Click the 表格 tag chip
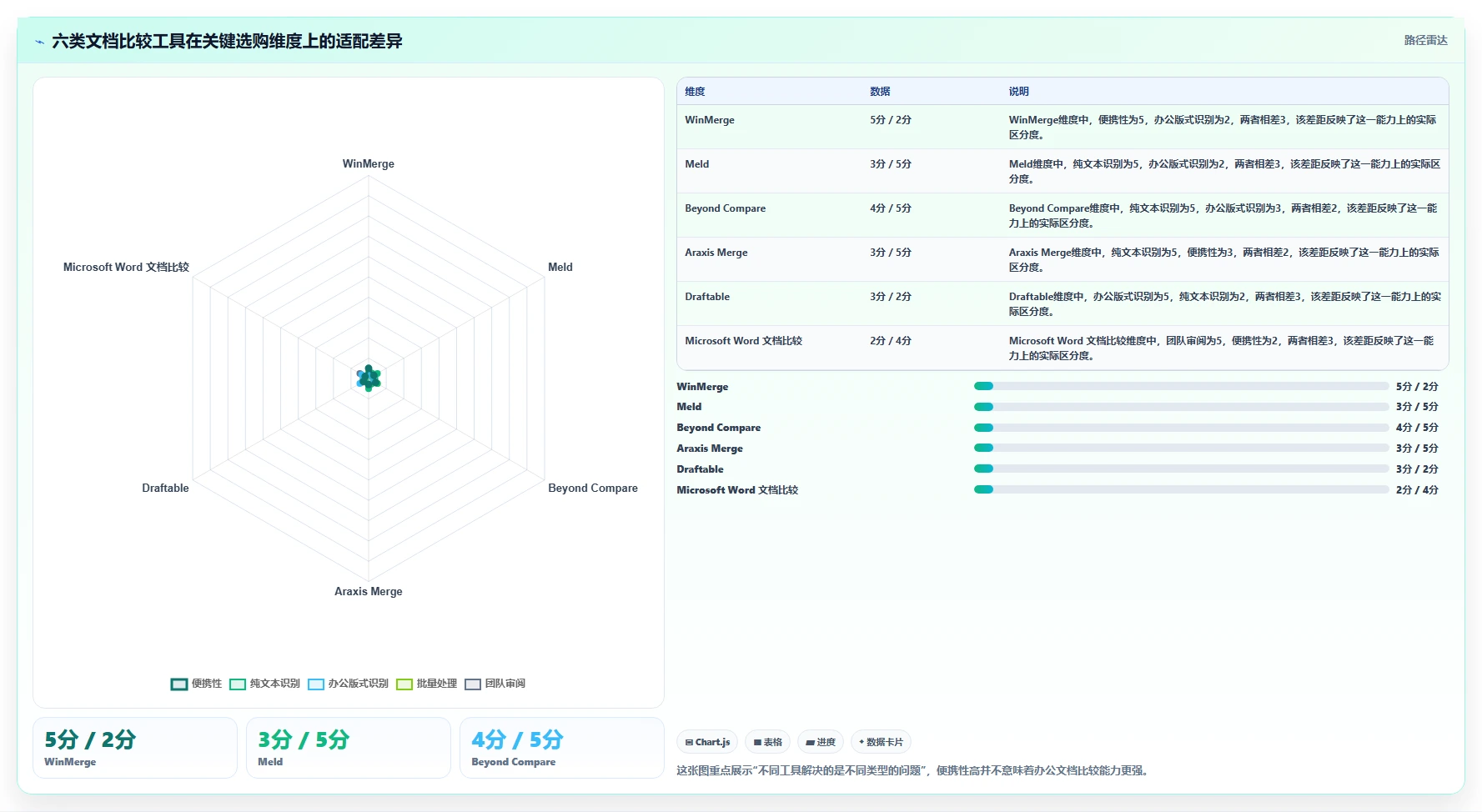This screenshot has width=1482, height=812. point(767,742)
